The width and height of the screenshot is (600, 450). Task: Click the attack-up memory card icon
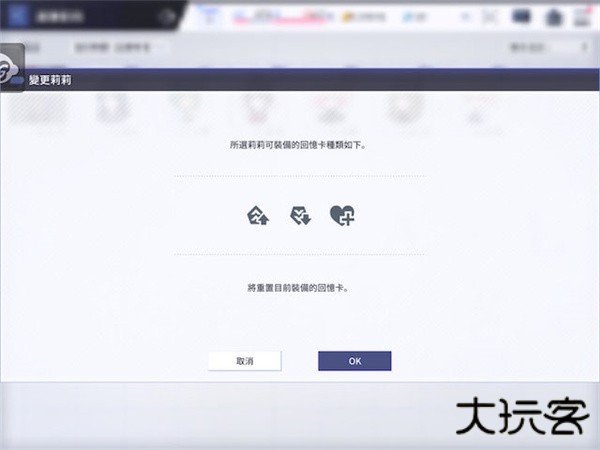pos(258,216)
